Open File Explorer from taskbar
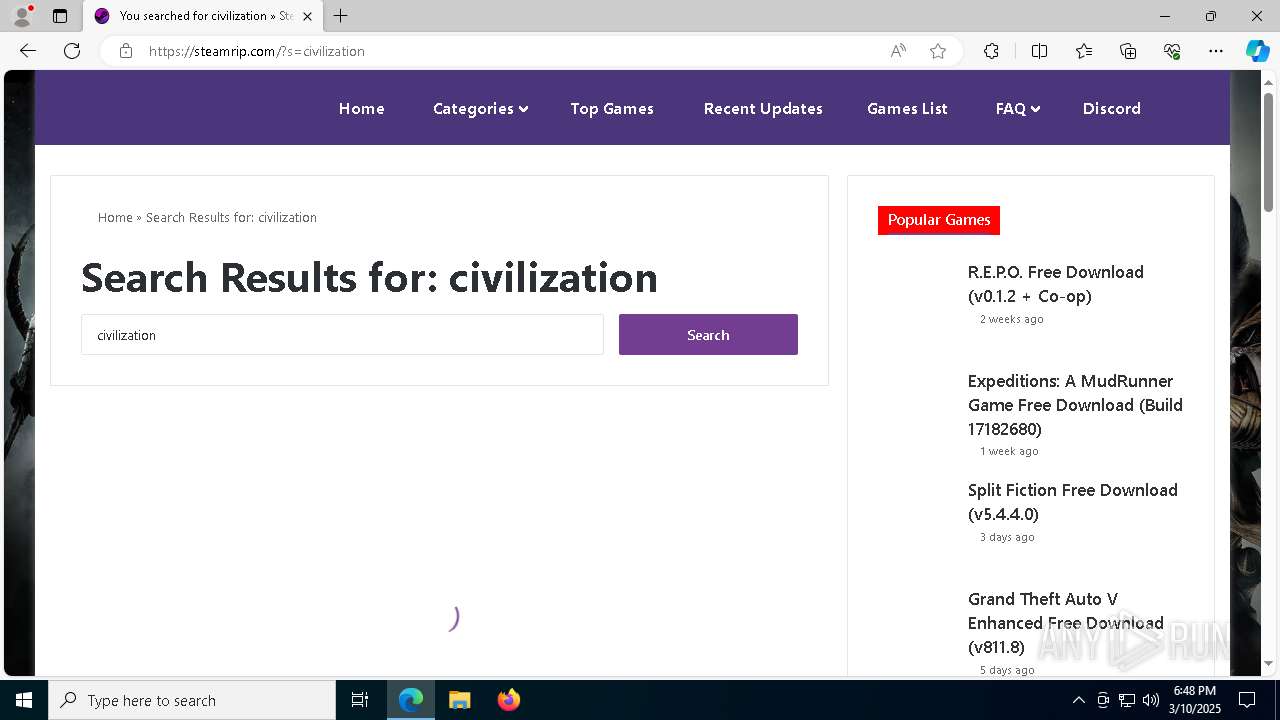Viewport: 1280px width, 720px height. [x=460, y=700]
